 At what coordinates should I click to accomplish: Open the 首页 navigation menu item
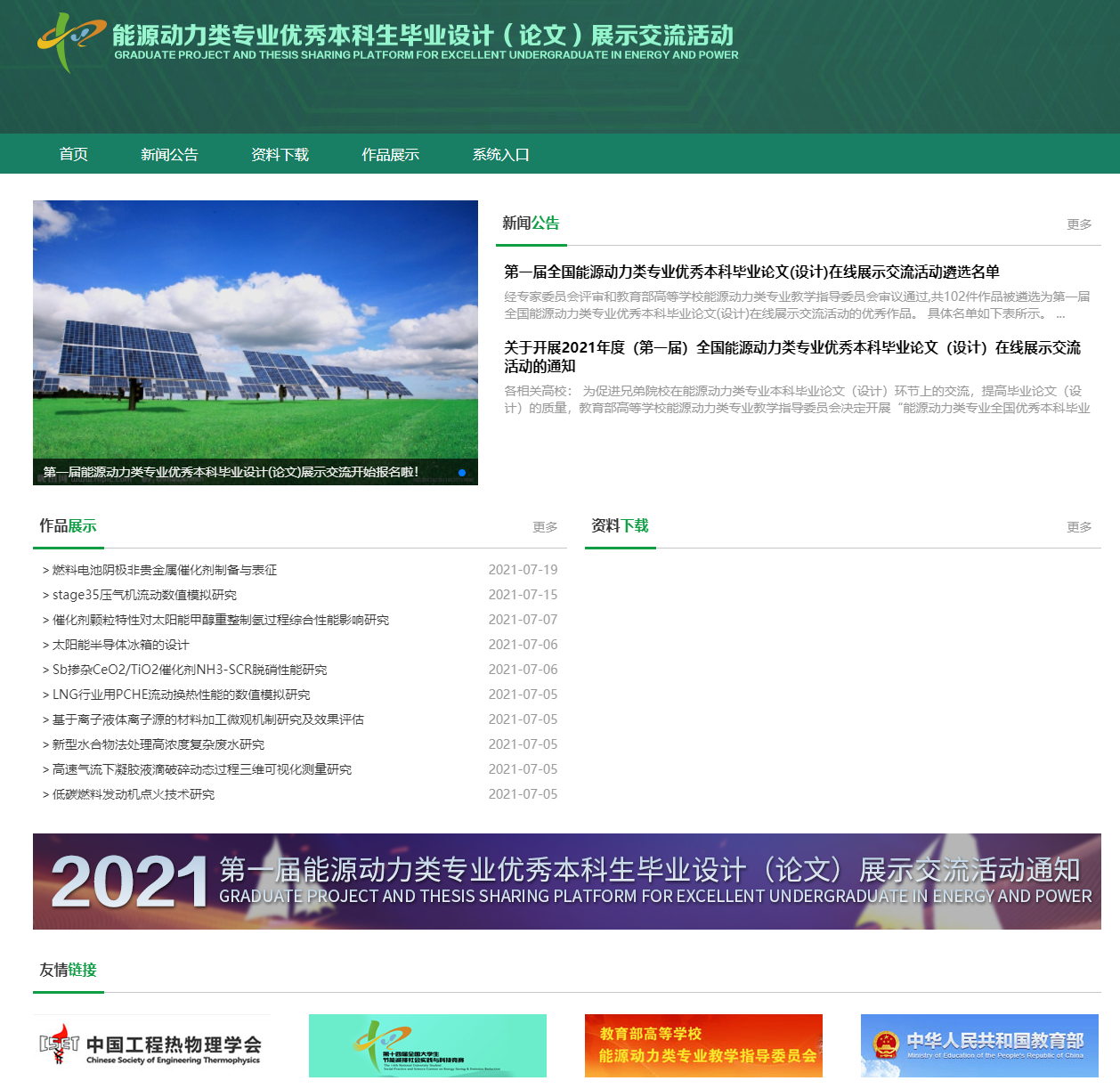click(x=73, y=154)
